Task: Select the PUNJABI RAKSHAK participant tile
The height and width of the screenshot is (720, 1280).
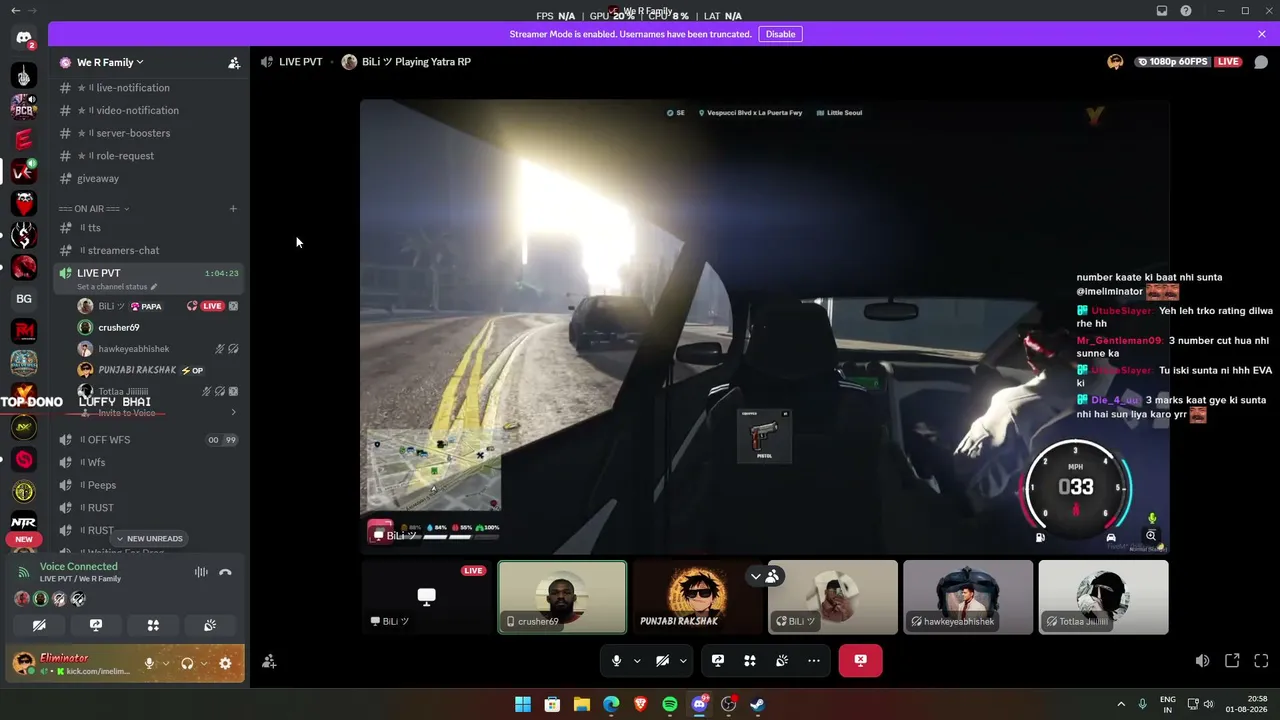Action: tap(698, 597)
